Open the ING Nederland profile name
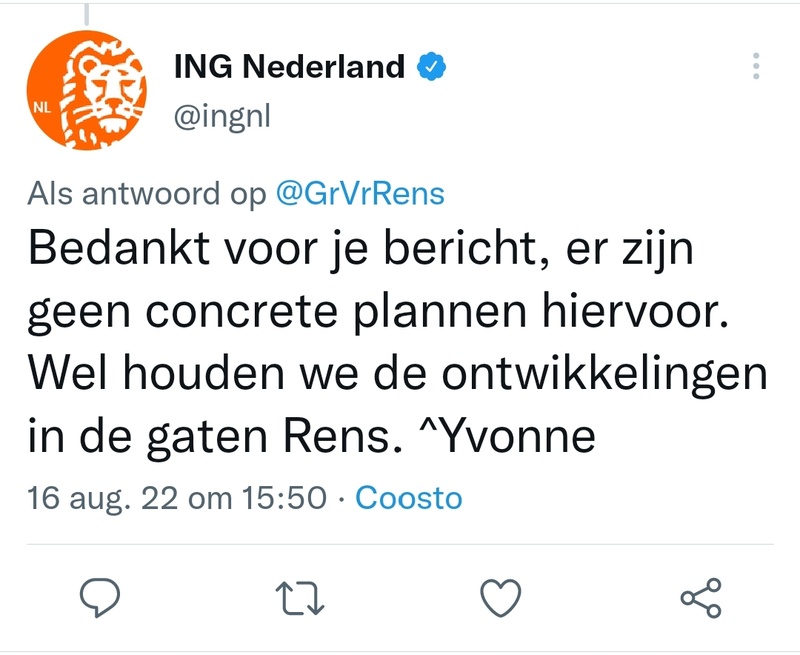Viewport: 800px width, 655px height. pyautogui.click(x=289, y=67)
